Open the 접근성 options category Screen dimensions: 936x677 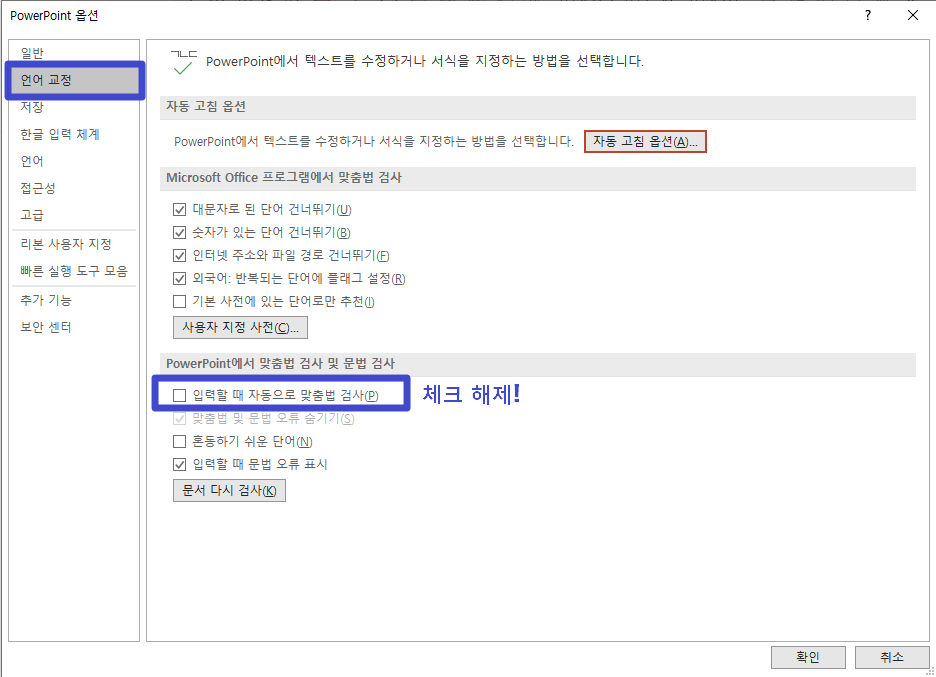pos(38,189)
